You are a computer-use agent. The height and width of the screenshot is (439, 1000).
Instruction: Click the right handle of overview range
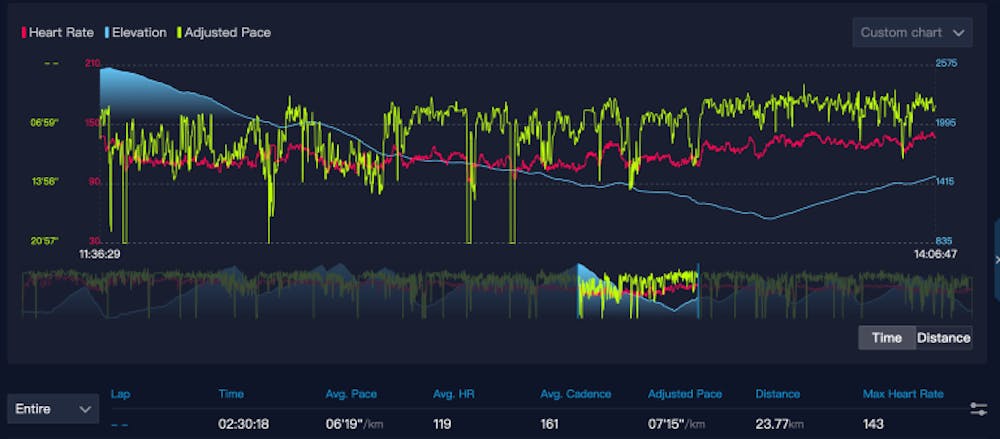click(x=697, y=291)
